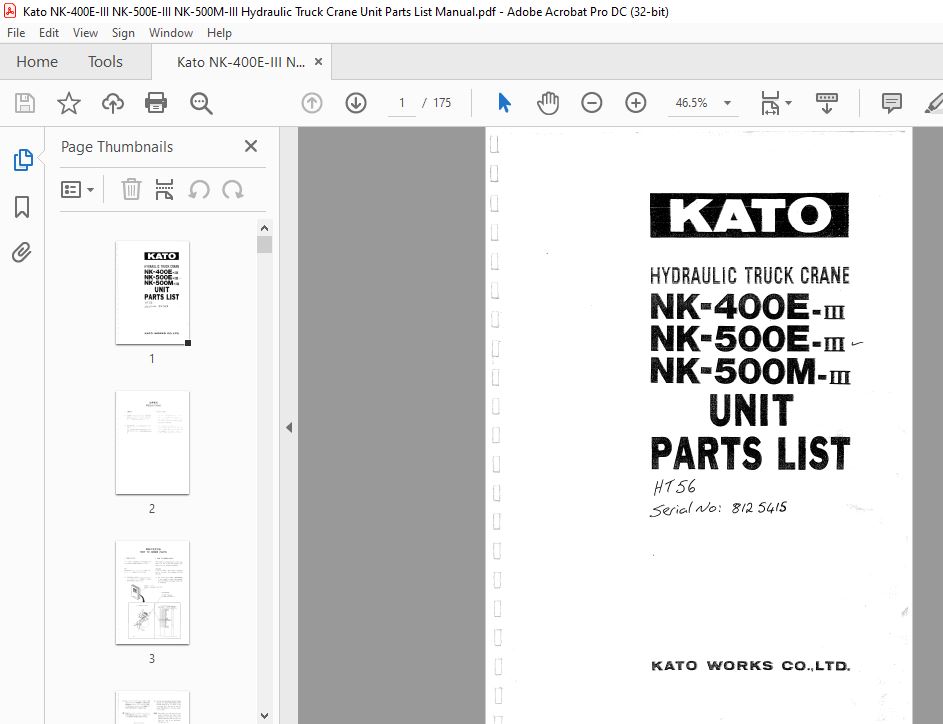Click the insert pages icon in thumbnails
Screen dimensions: 943x724
164,189
